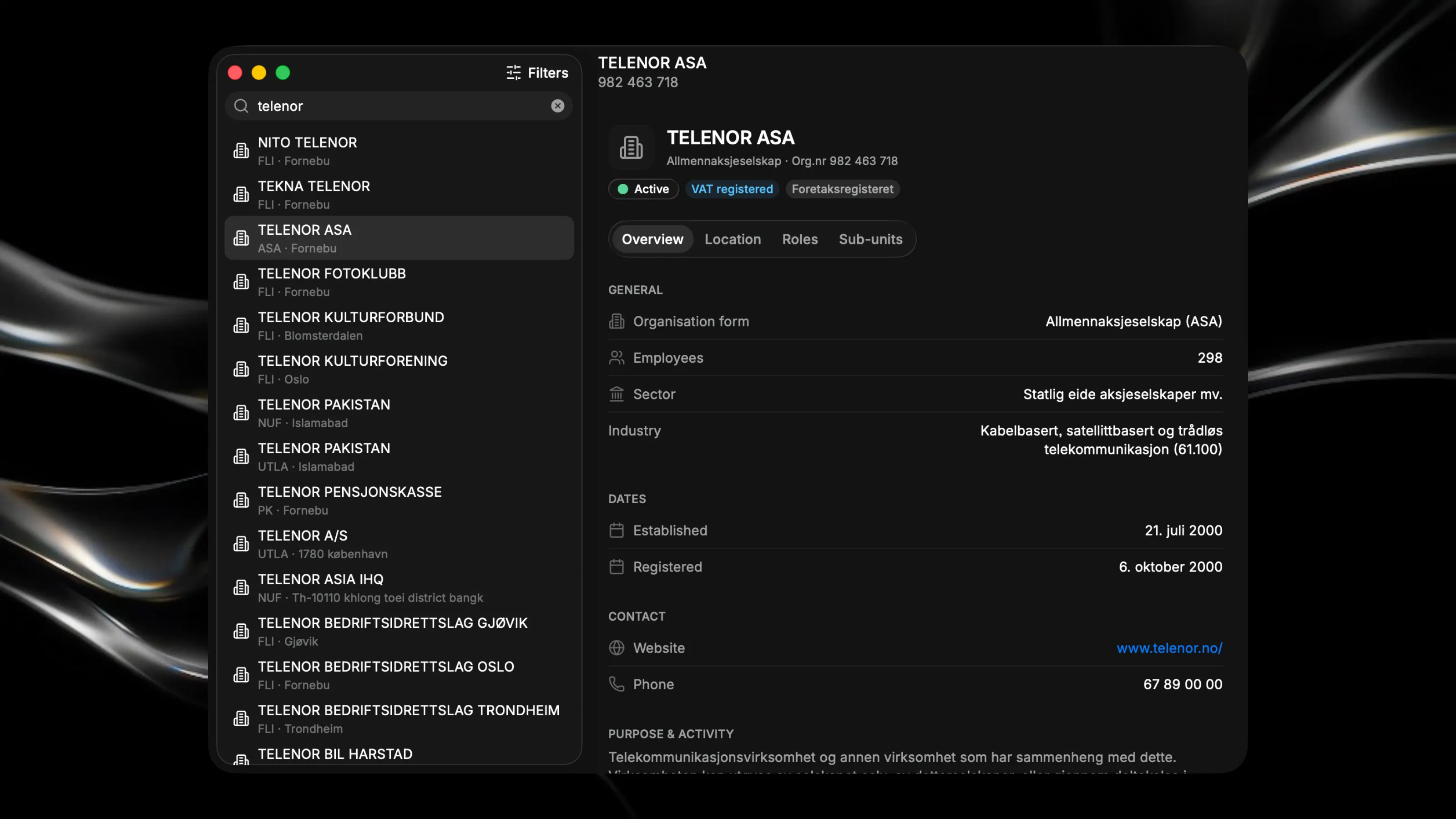Click the Phone handset icon
This screenshot has width=1456, height=819.
616,684
